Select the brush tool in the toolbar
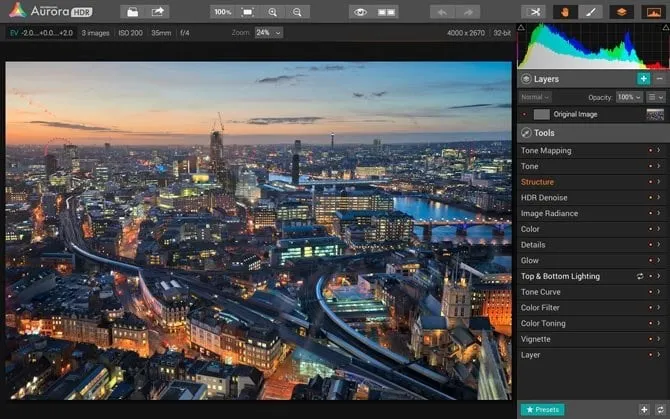Image resolution: width=670 pixels, height=419 pixels. 590,12
